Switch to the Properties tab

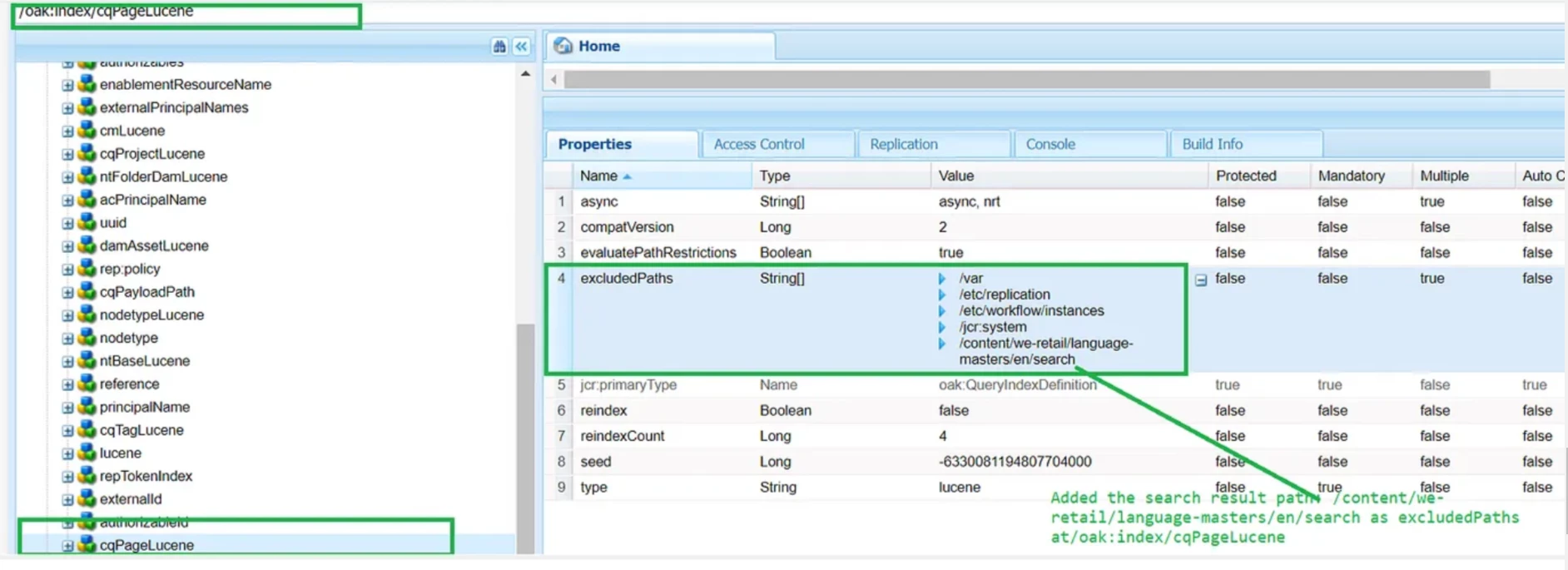622,144
